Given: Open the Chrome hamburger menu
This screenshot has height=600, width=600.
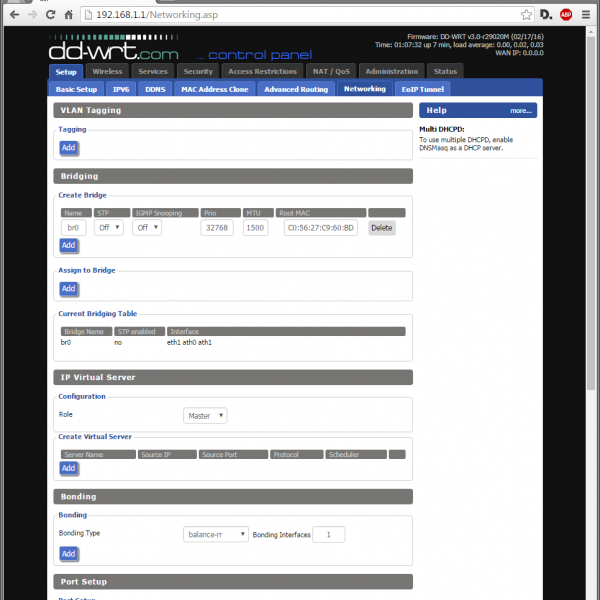Looking at the screenshot, I should point(586,15).
